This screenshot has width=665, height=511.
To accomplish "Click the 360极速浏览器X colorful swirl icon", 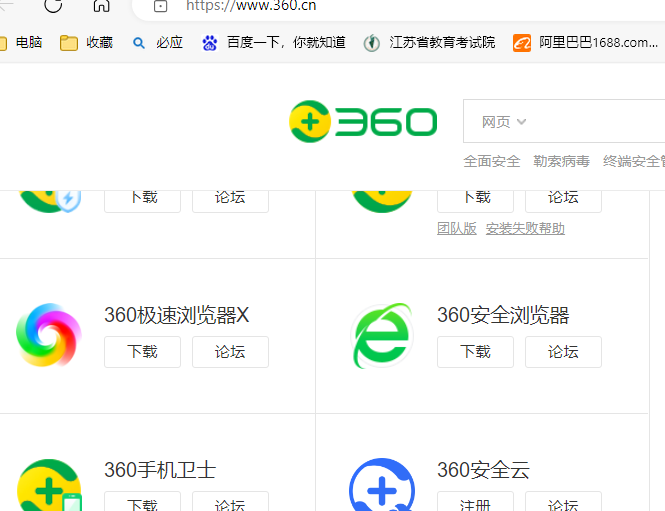I will (x=49, y=335).
